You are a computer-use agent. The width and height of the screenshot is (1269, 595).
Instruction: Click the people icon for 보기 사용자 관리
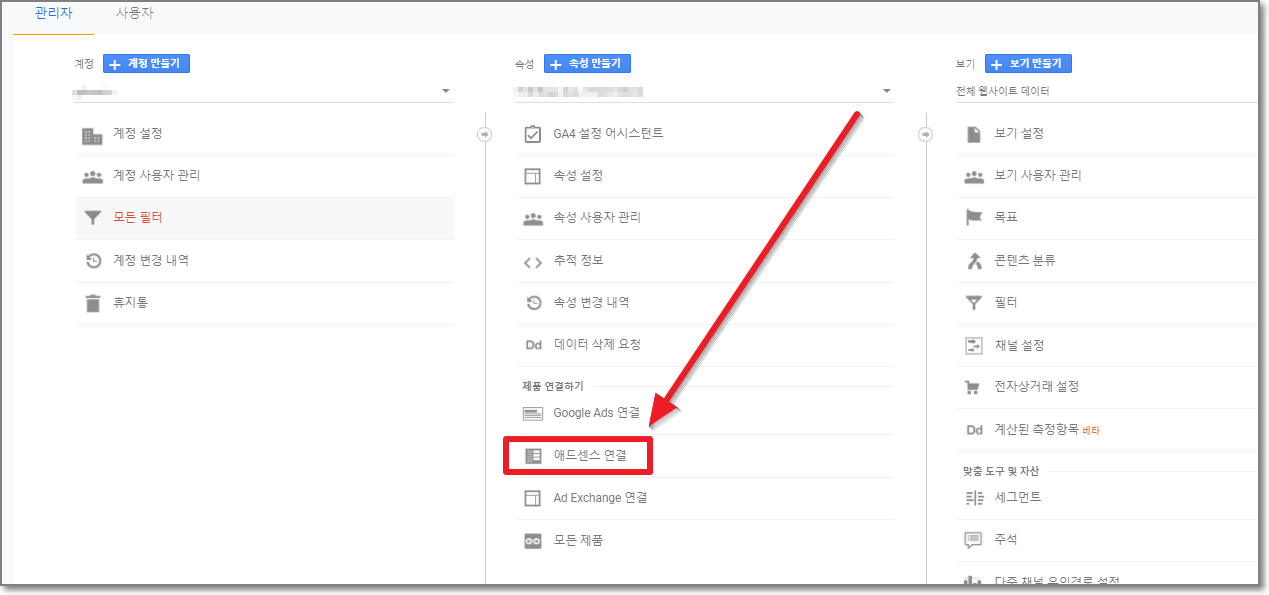click(974, 177)
